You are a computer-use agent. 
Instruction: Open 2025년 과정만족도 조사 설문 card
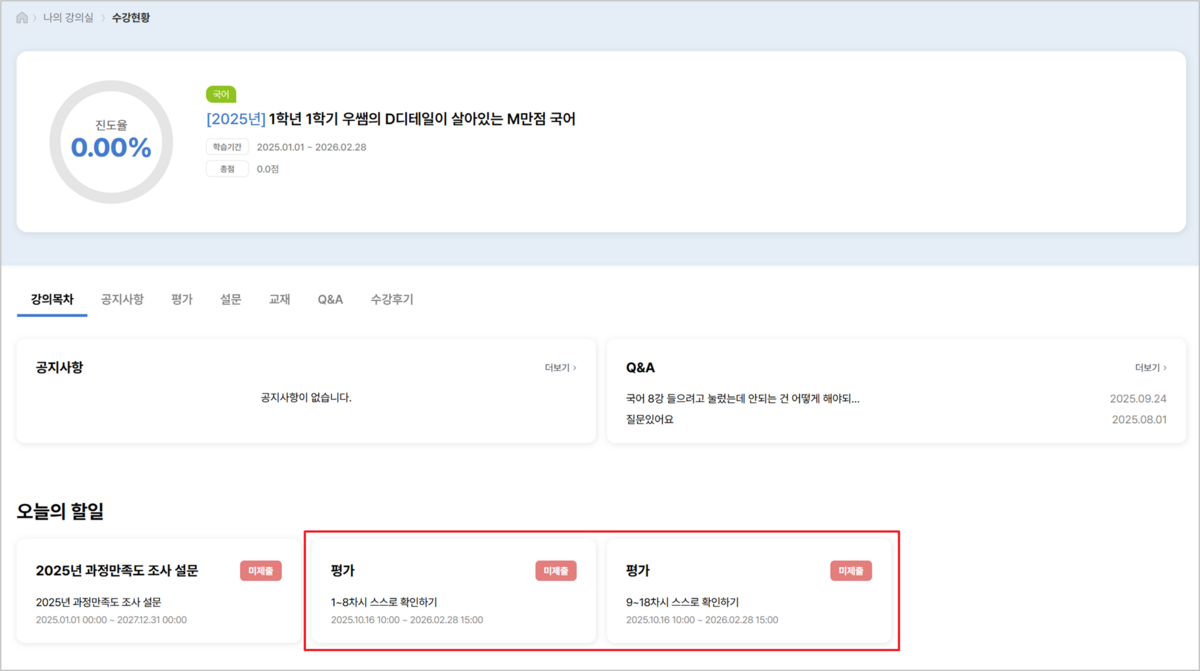(117, 571)
